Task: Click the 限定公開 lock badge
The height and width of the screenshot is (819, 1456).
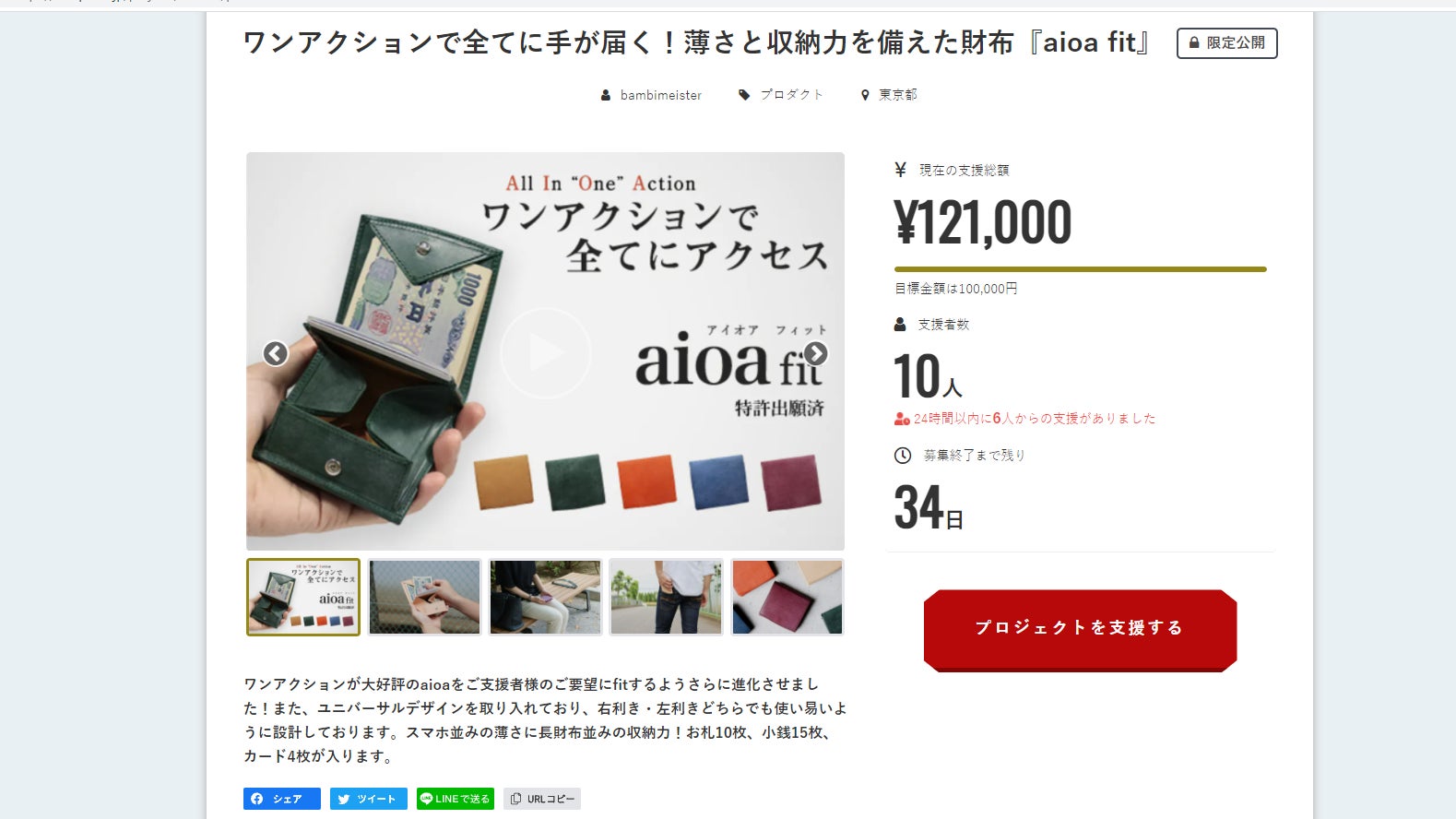Action: [1226, 43]
